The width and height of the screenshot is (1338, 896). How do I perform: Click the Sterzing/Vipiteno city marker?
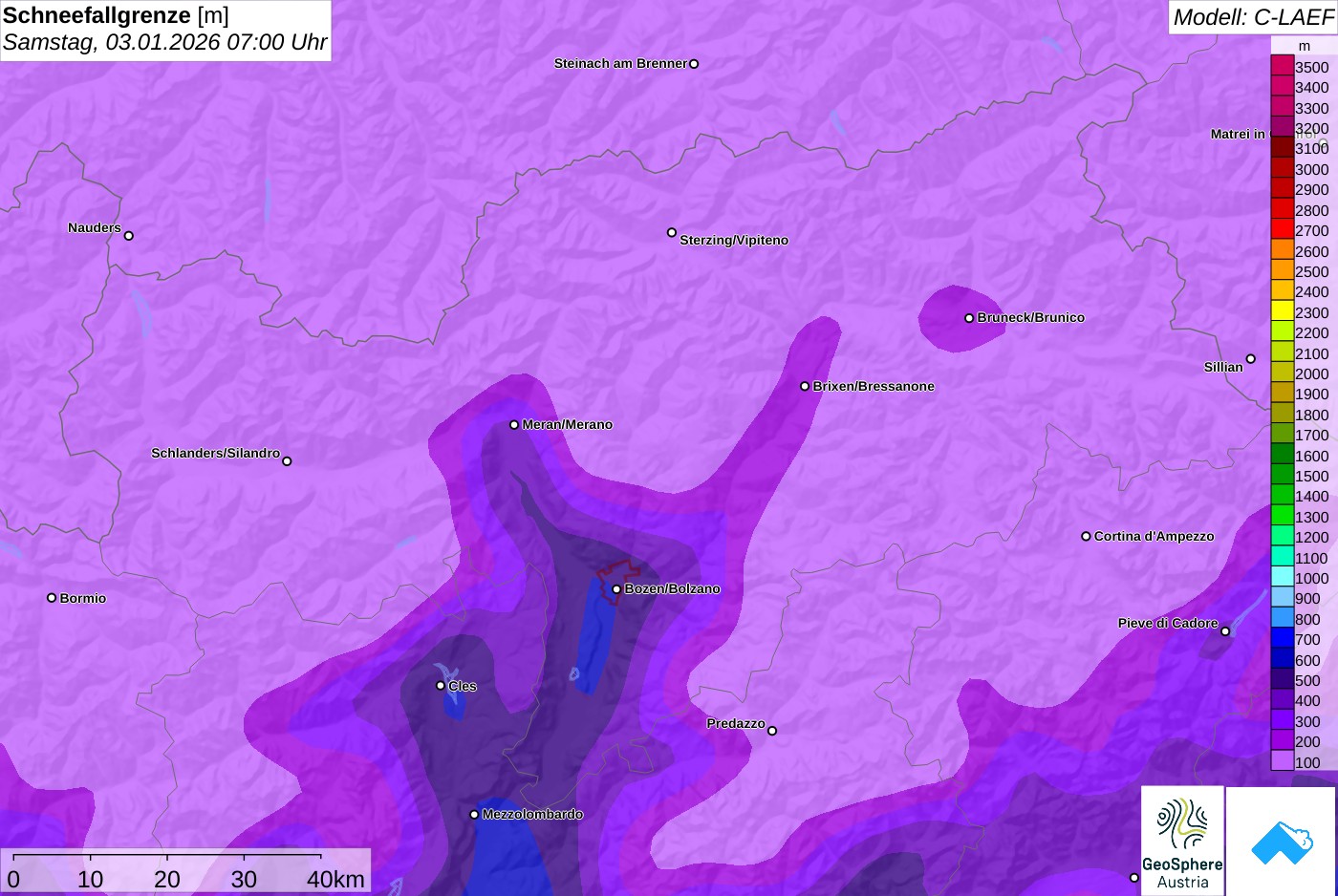coord(672,232)
